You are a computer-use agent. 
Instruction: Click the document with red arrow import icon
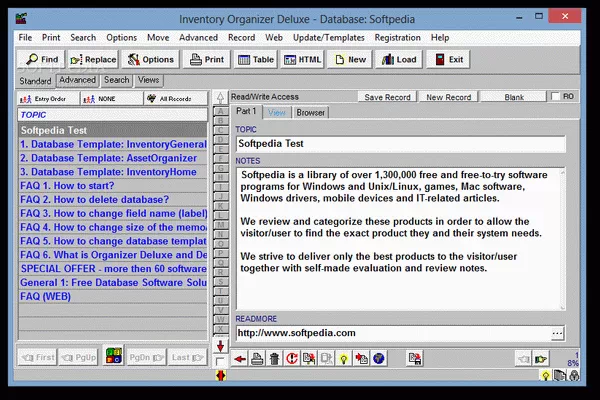point(361,359)
